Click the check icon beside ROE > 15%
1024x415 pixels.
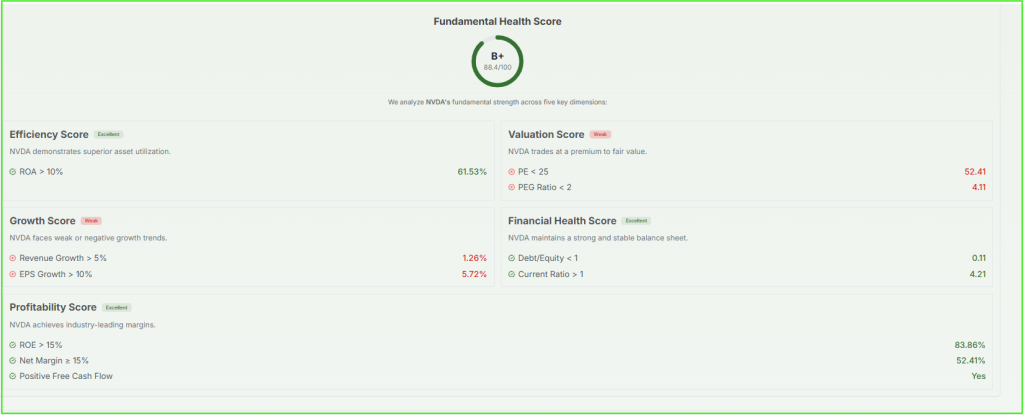tap(13, 345)
